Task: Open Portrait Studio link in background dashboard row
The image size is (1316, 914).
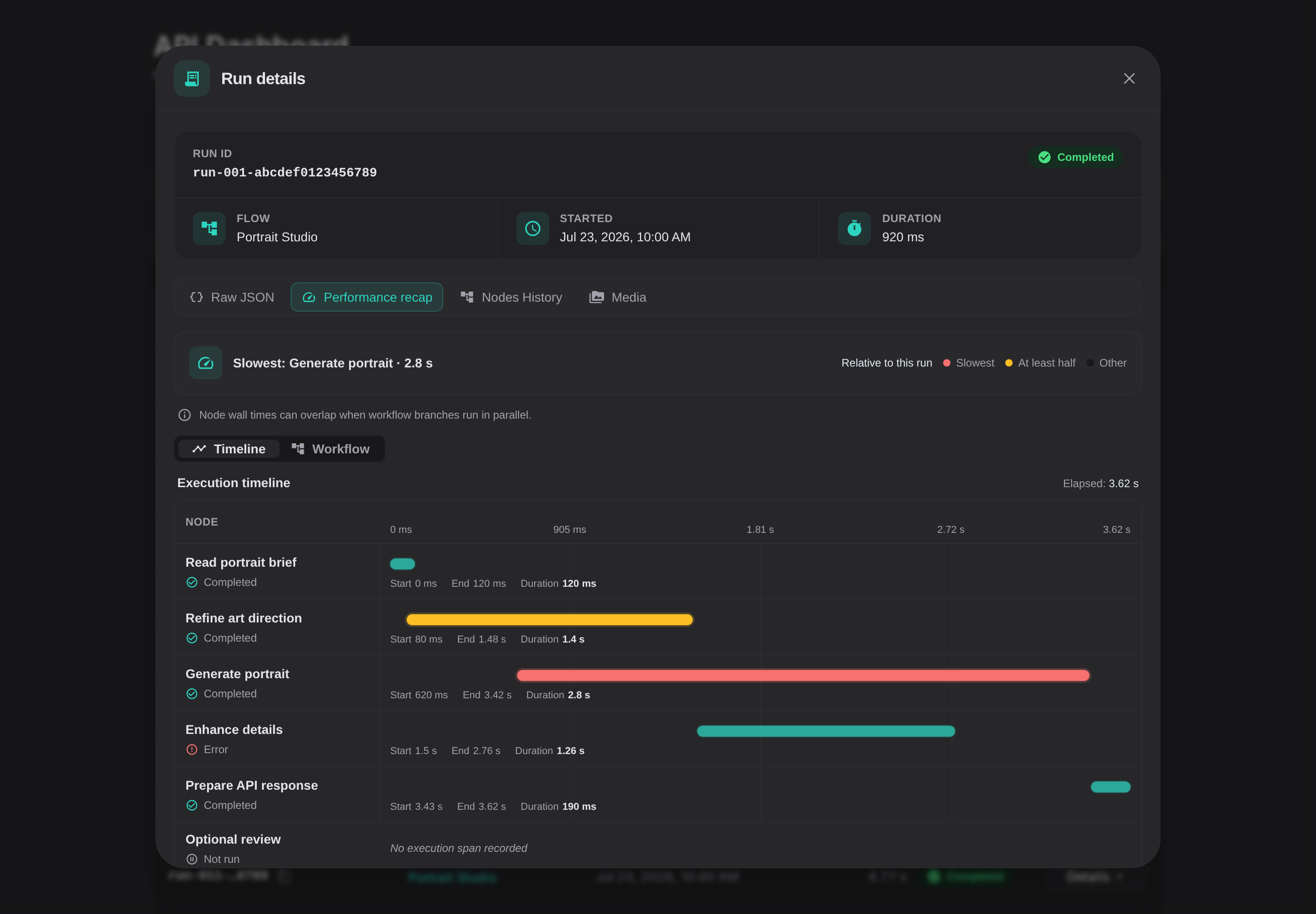Action: (x=452, y=877)
